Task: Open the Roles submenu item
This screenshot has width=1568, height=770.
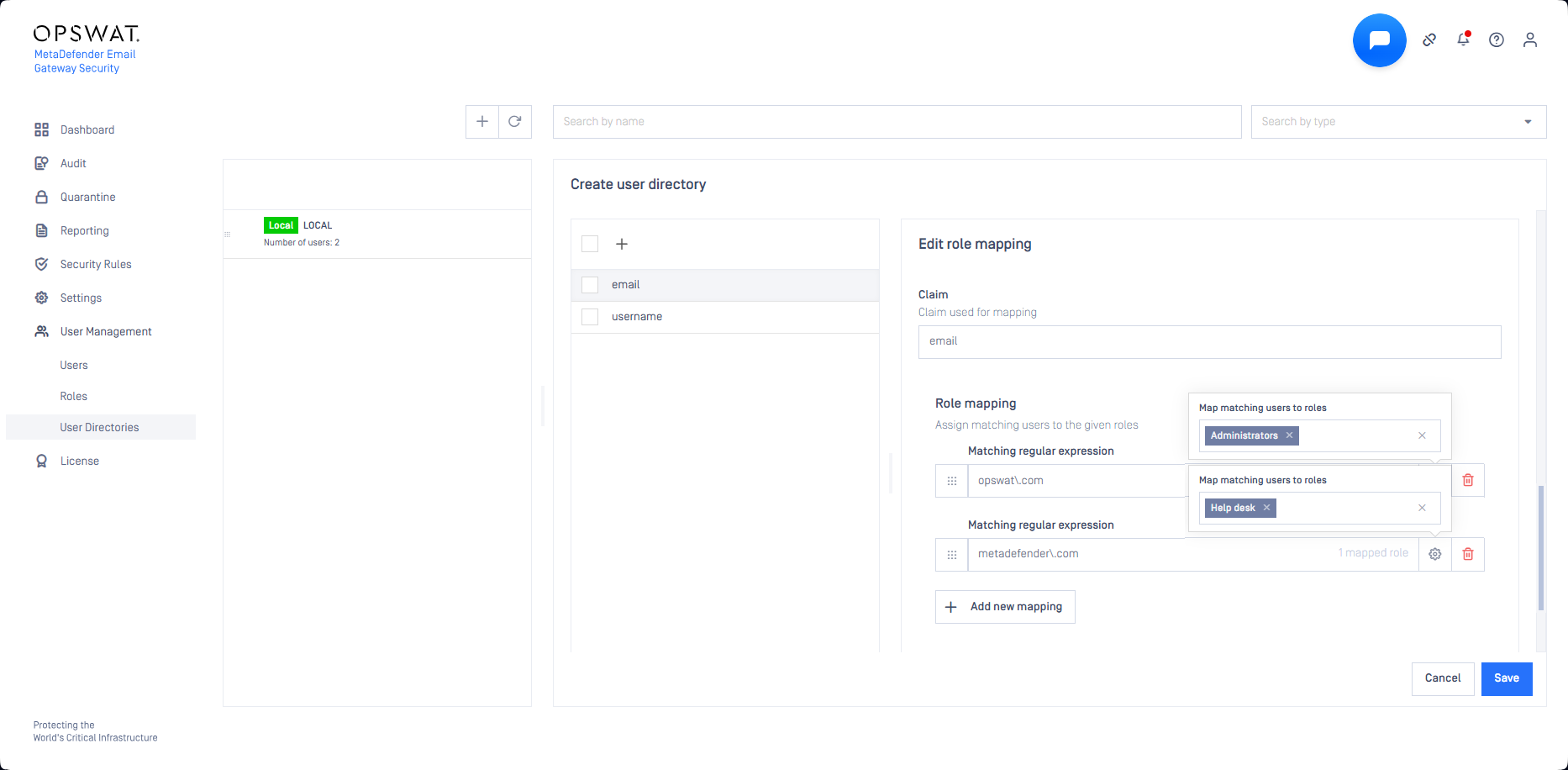Action: tap(74, 396)
